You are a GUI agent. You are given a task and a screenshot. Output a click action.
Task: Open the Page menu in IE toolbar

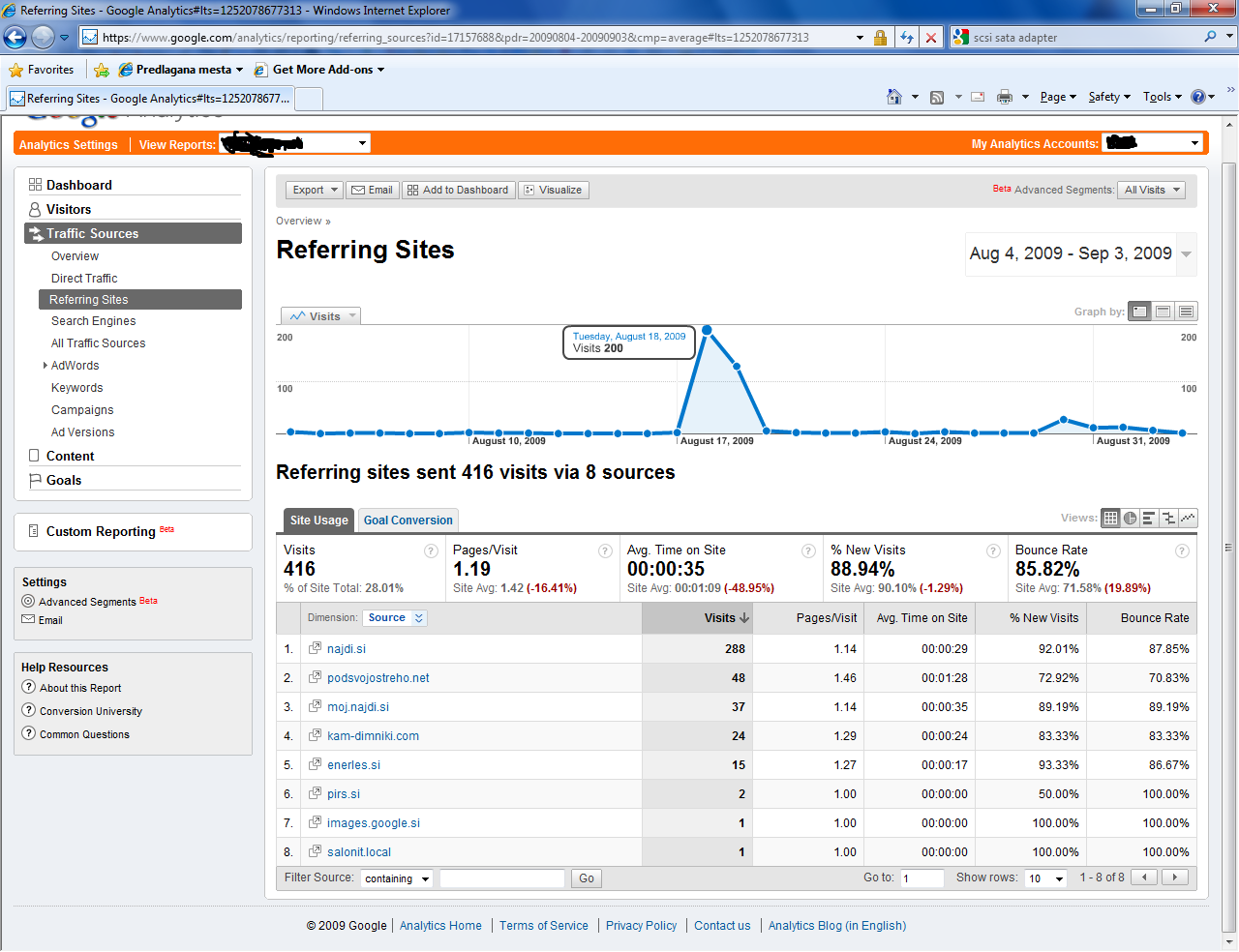1058,97
